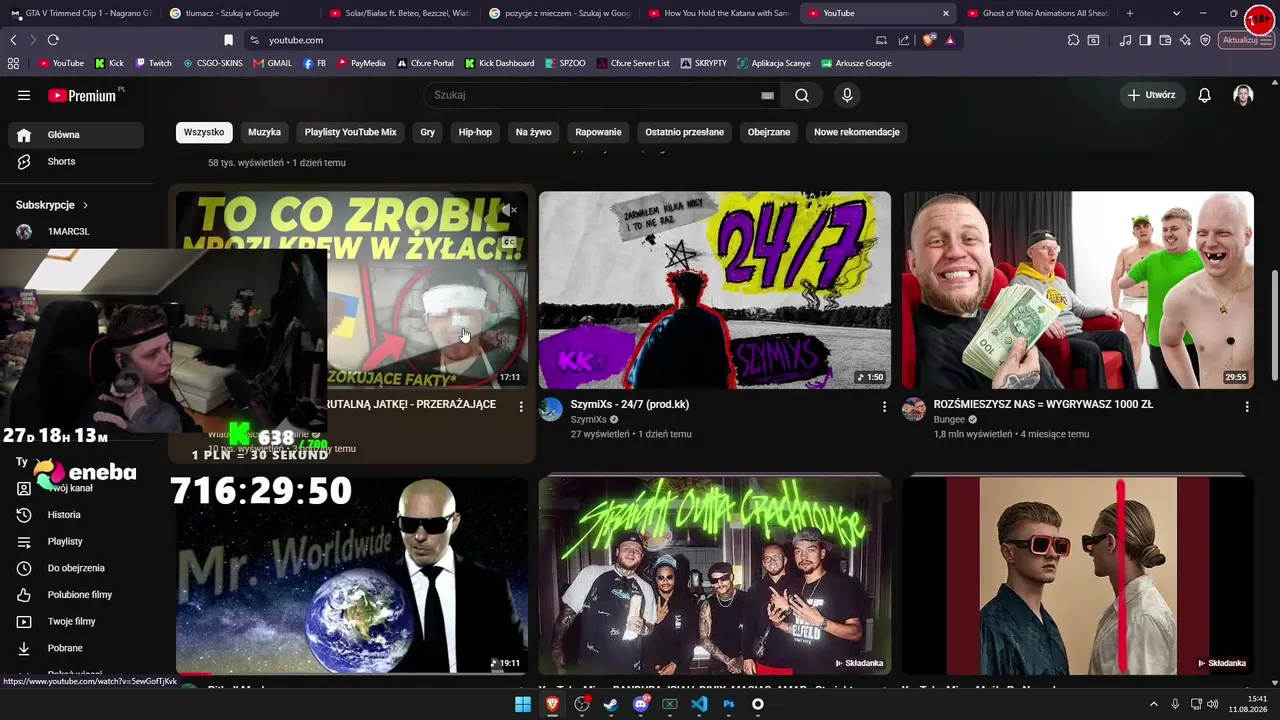Unmute the hovering video preview

click(x=510, y=210)
